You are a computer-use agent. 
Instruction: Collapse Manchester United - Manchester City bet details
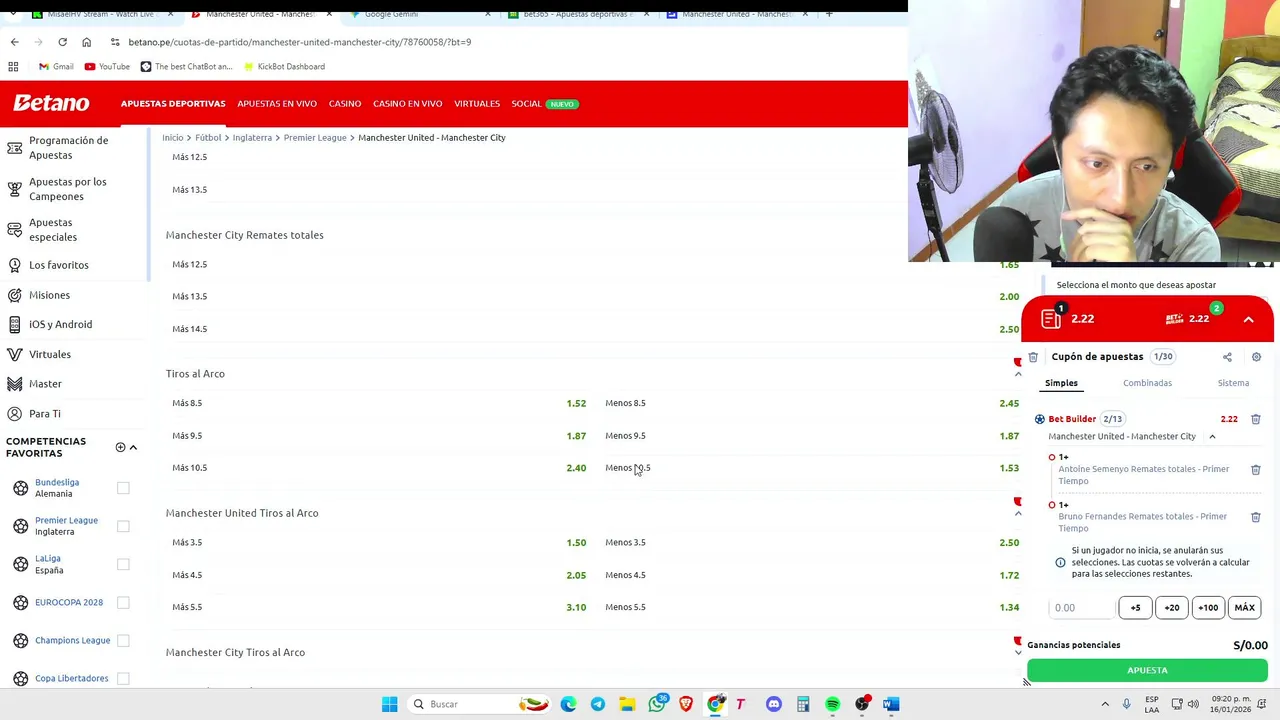point(1212,437)
